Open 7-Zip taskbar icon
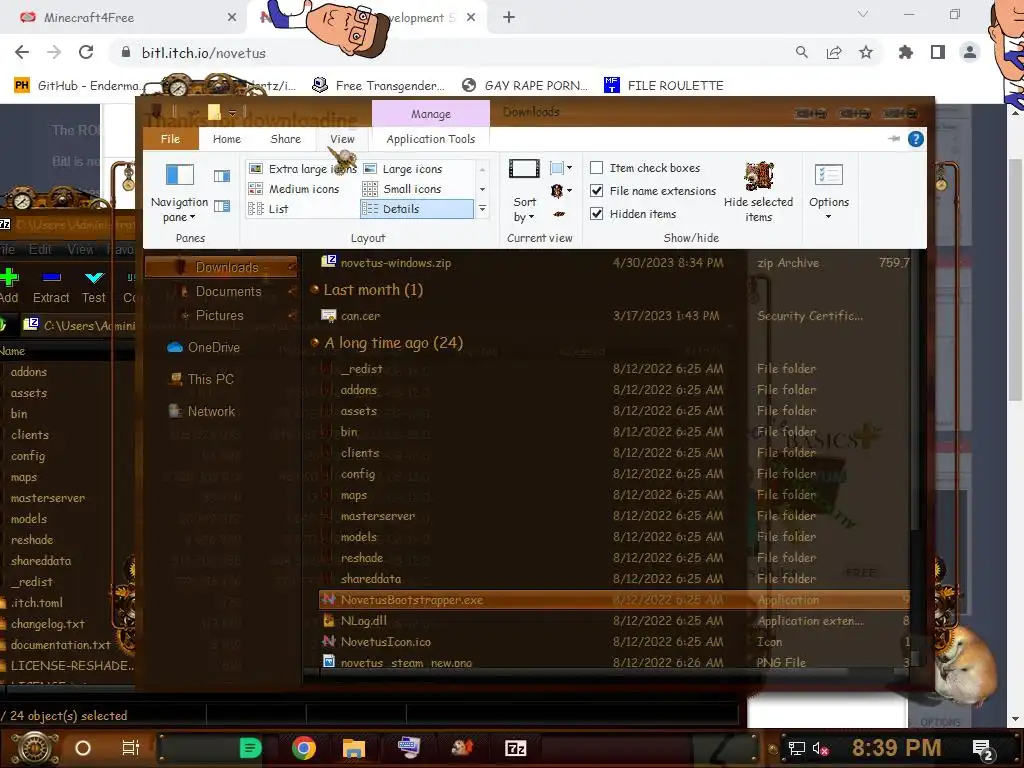Viewport: 1024px width, 768px height. click(x=515, y=748)
